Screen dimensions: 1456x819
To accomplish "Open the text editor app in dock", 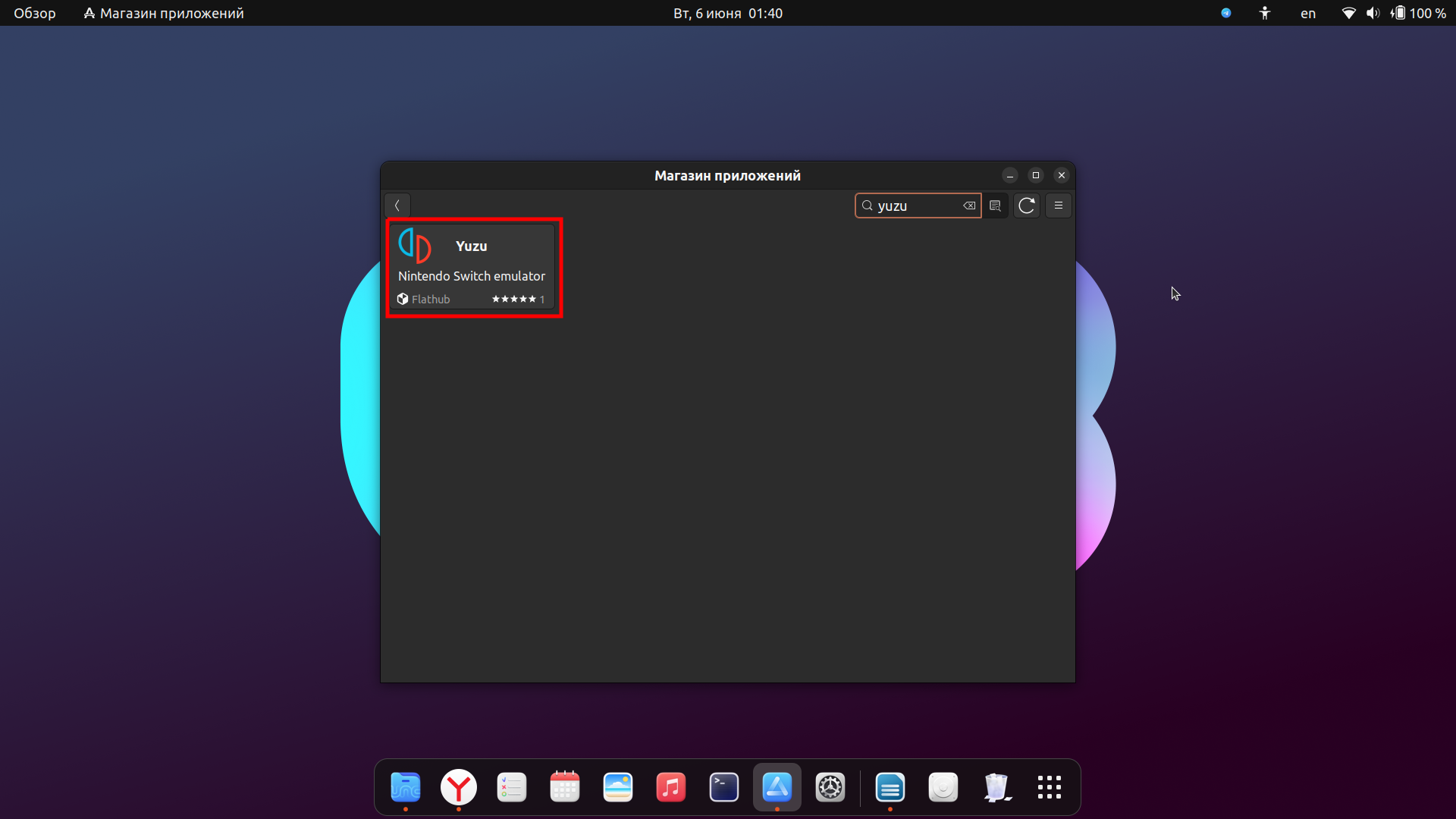I will 890,787.
